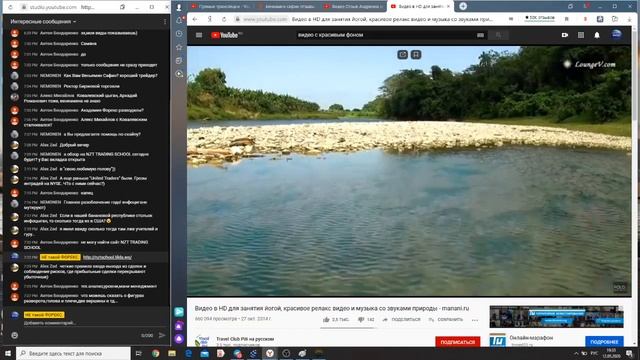Open YouTube notifications bell
Image resolution: width=640 pixels, height=360 pixels.
tap(597, 35)
